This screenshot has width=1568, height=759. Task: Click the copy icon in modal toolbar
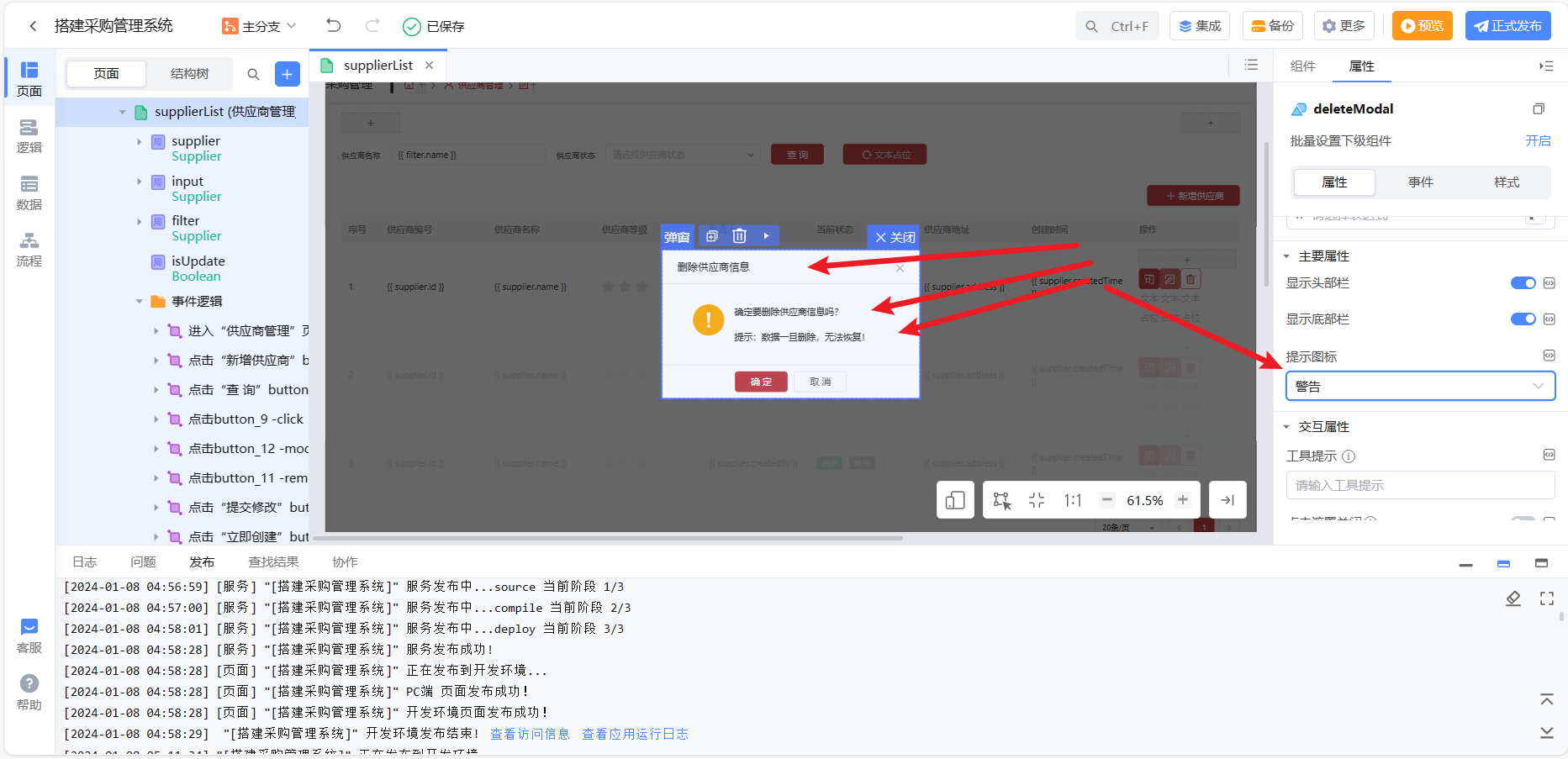(712, 236)
